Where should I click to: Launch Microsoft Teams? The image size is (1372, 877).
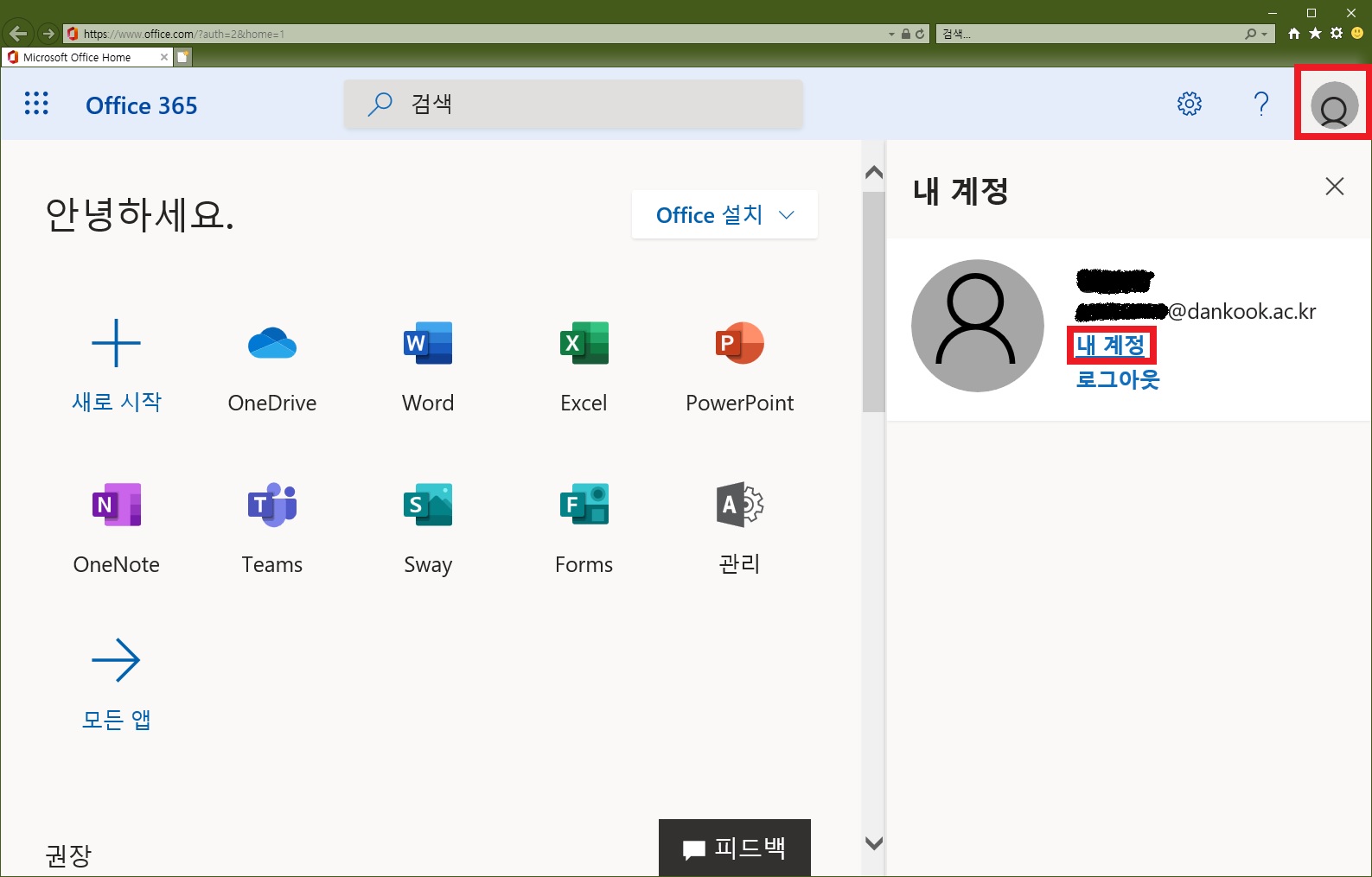click(272, 505)
